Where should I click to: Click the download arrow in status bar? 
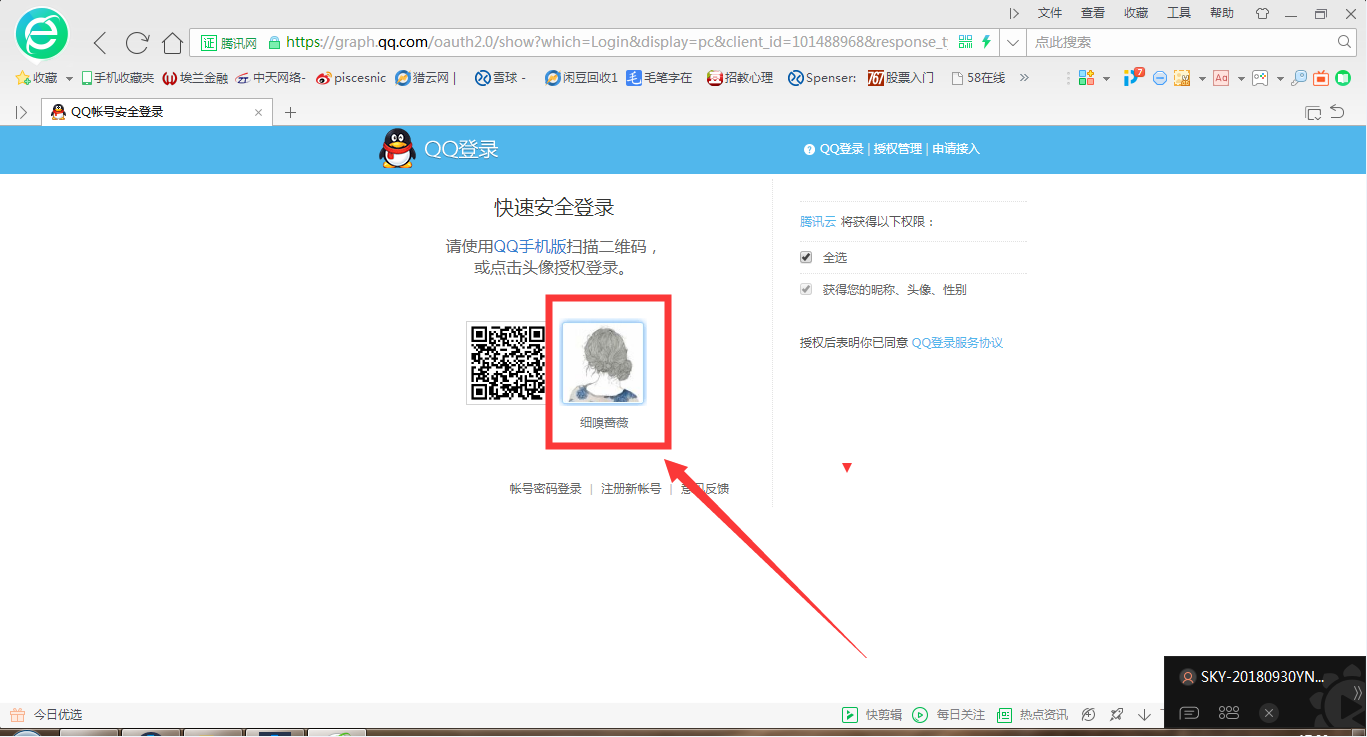pyautogui.click(x=1144, y=714)
